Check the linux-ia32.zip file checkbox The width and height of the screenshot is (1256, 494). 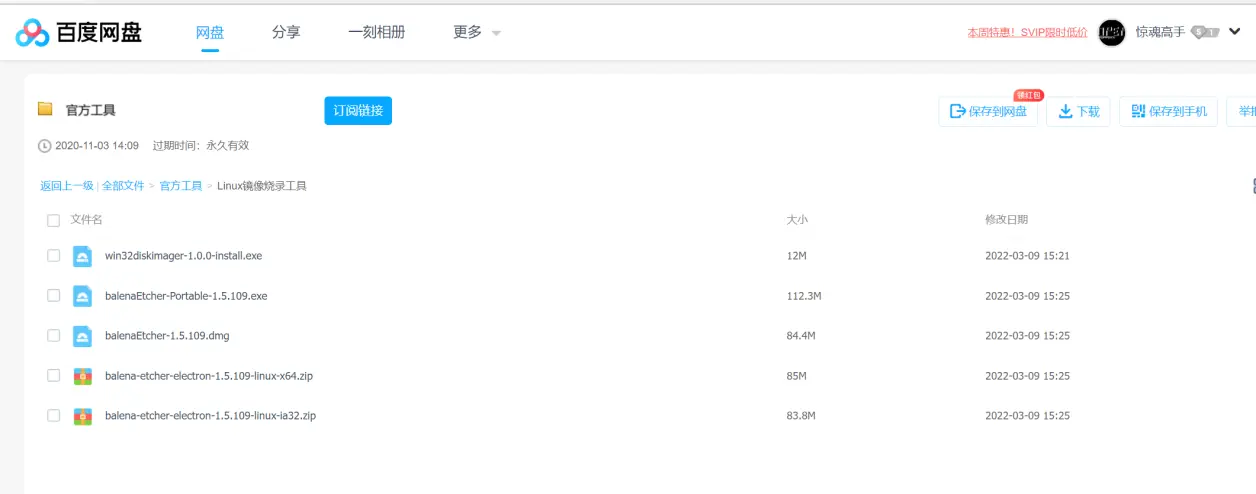click(x=54, y=416)
